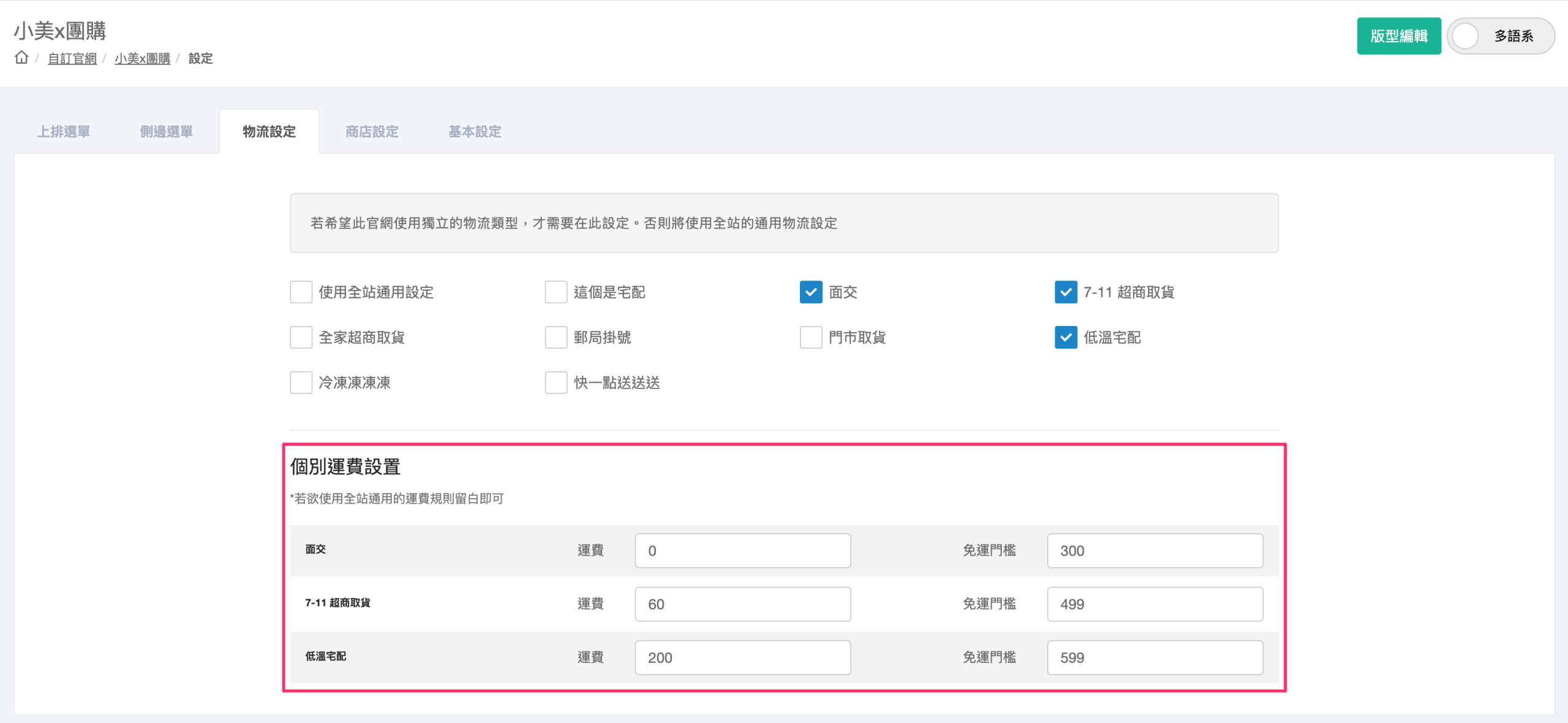Uncheck 7-11 超商取貨 checkbox

[1065, 292]
